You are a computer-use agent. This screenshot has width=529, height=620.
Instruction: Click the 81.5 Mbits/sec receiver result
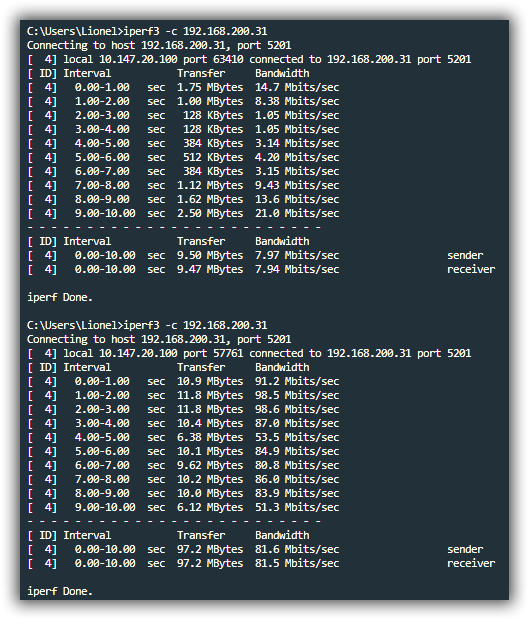point(297,563)
